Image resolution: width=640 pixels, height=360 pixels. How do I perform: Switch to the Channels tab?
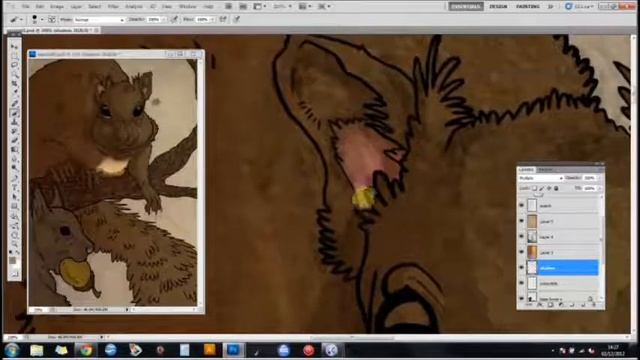coord(546,169)
